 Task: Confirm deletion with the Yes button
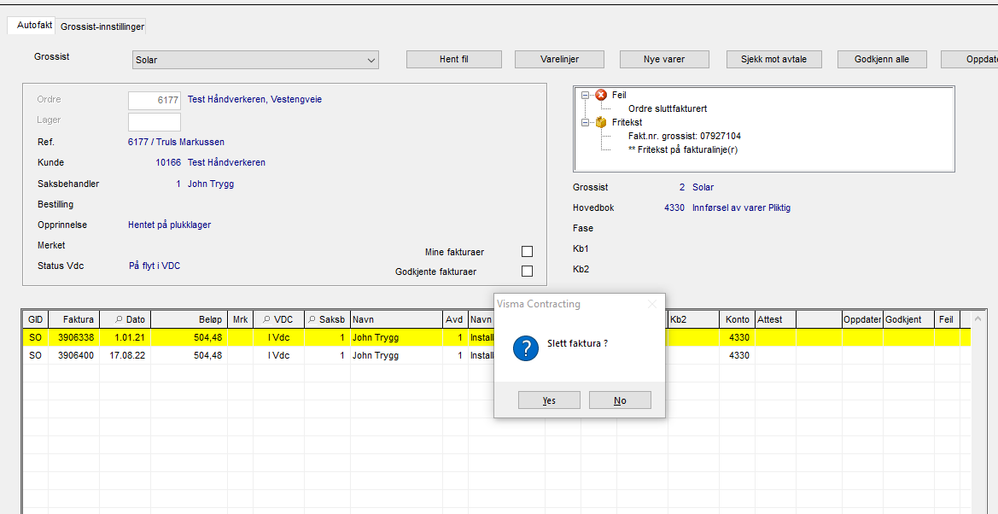(549, 400)
